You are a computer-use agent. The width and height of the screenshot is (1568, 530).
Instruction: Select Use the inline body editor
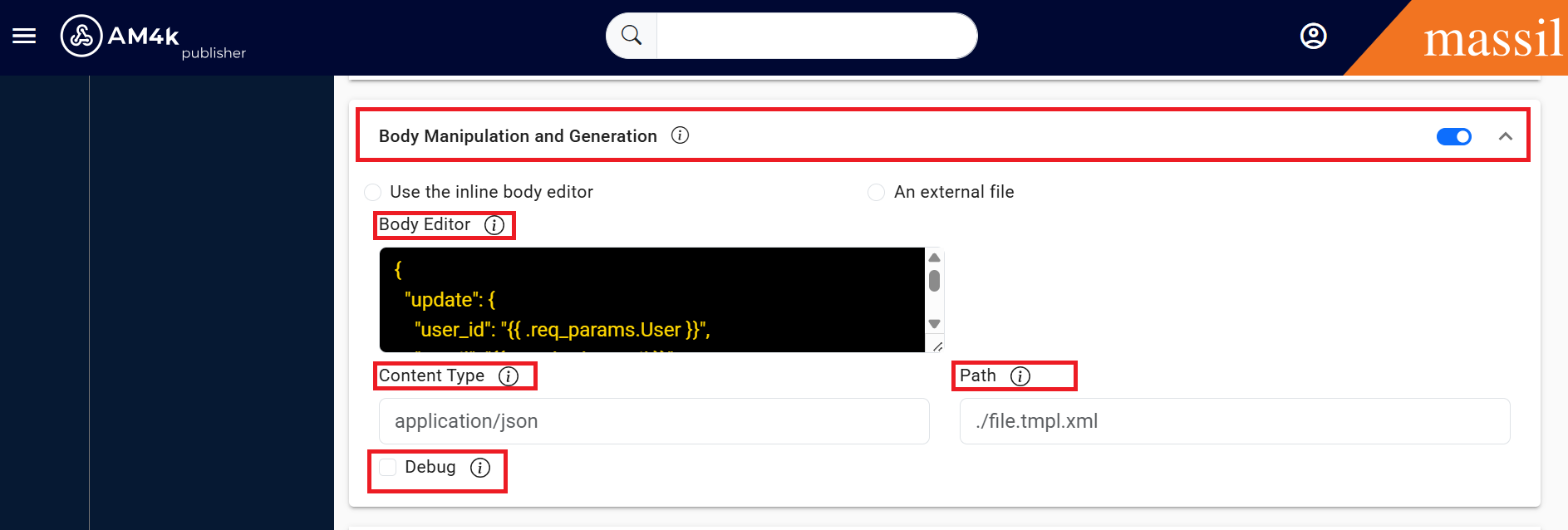[373, 193]
